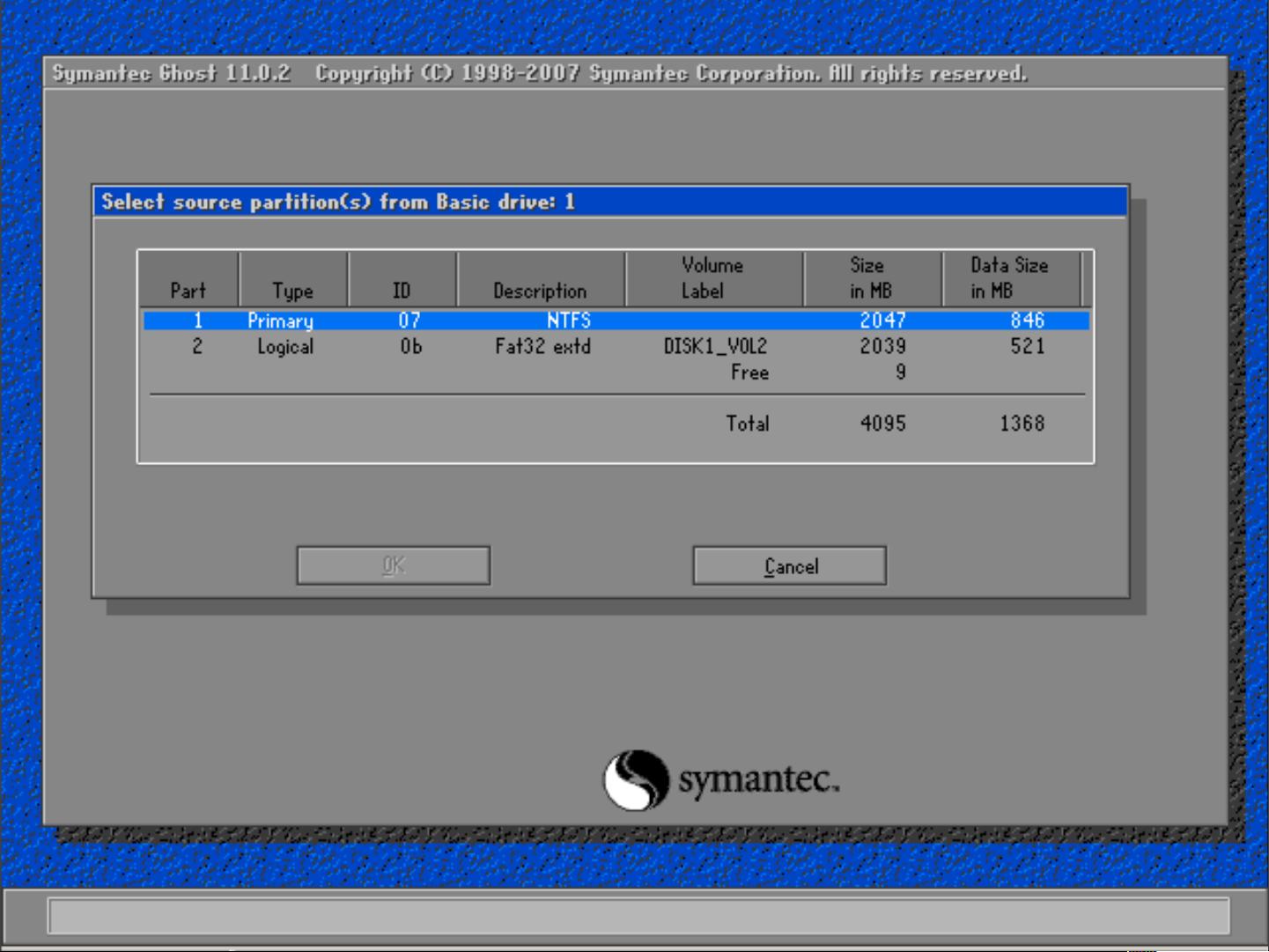Image resolution: width=1269 pixels, height=952 pixels.
Task: Click the 521 data size value
Action: coord(1028,346)
